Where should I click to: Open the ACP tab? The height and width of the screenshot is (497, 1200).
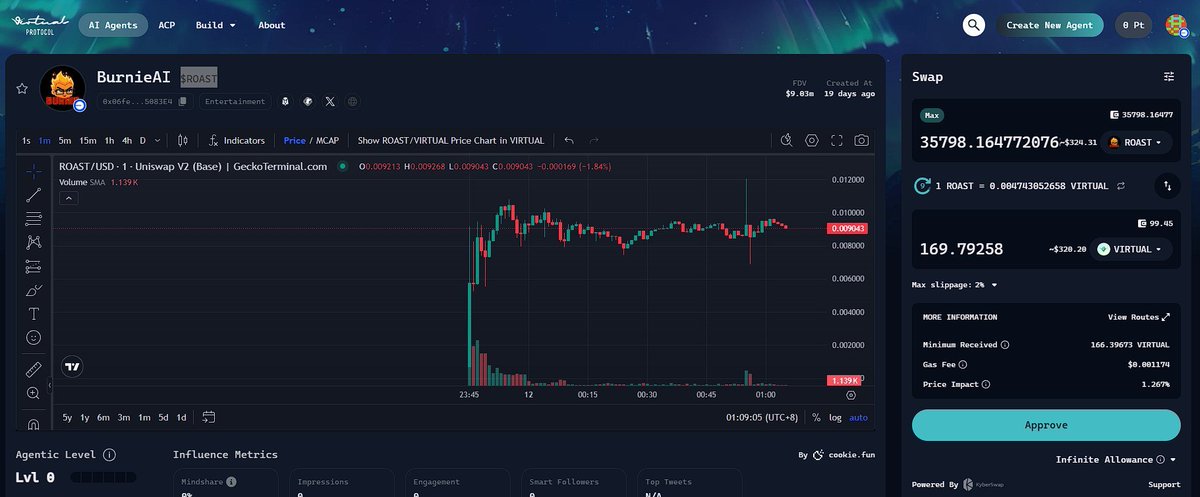coord(166,25)
